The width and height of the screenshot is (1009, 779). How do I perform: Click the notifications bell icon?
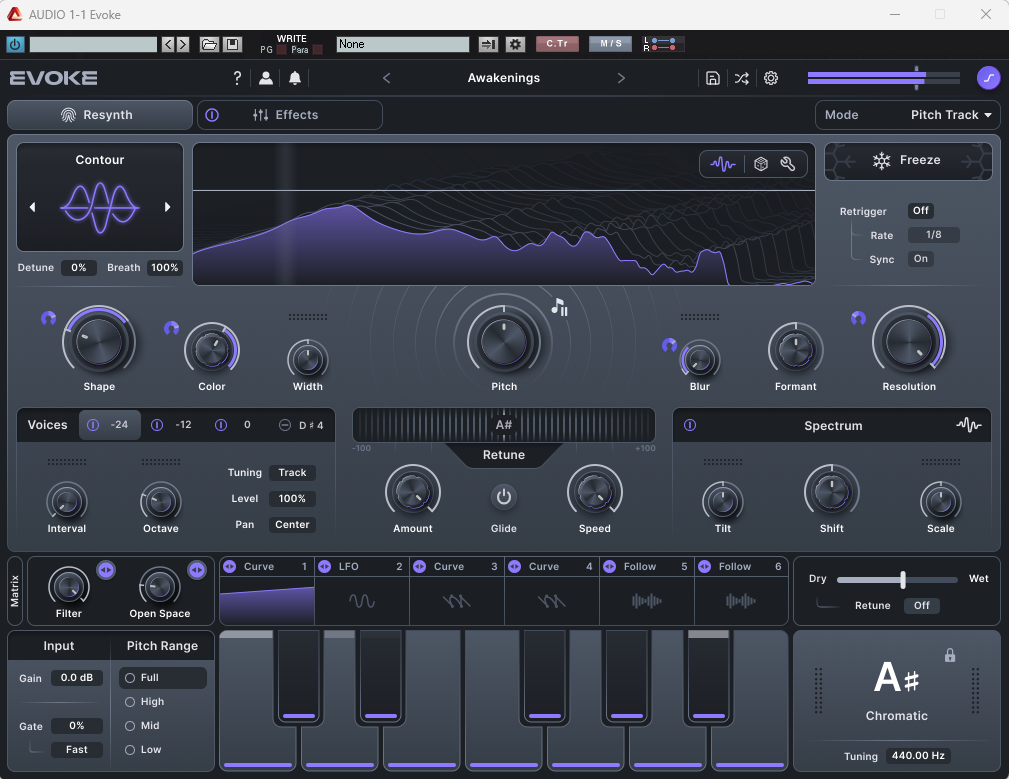(x=295, y=78)
